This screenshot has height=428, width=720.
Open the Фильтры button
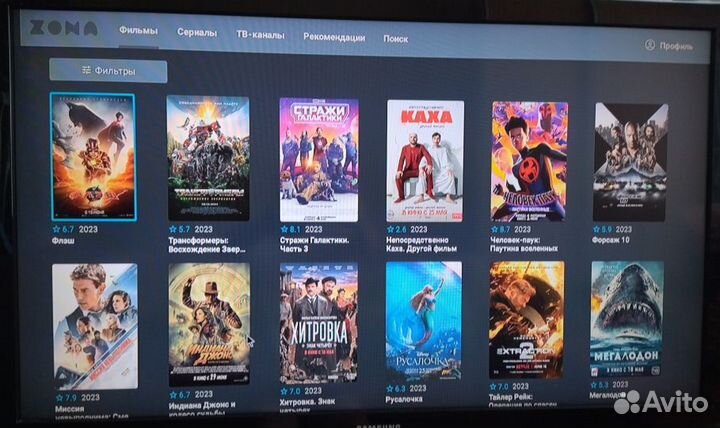point(108,71)
